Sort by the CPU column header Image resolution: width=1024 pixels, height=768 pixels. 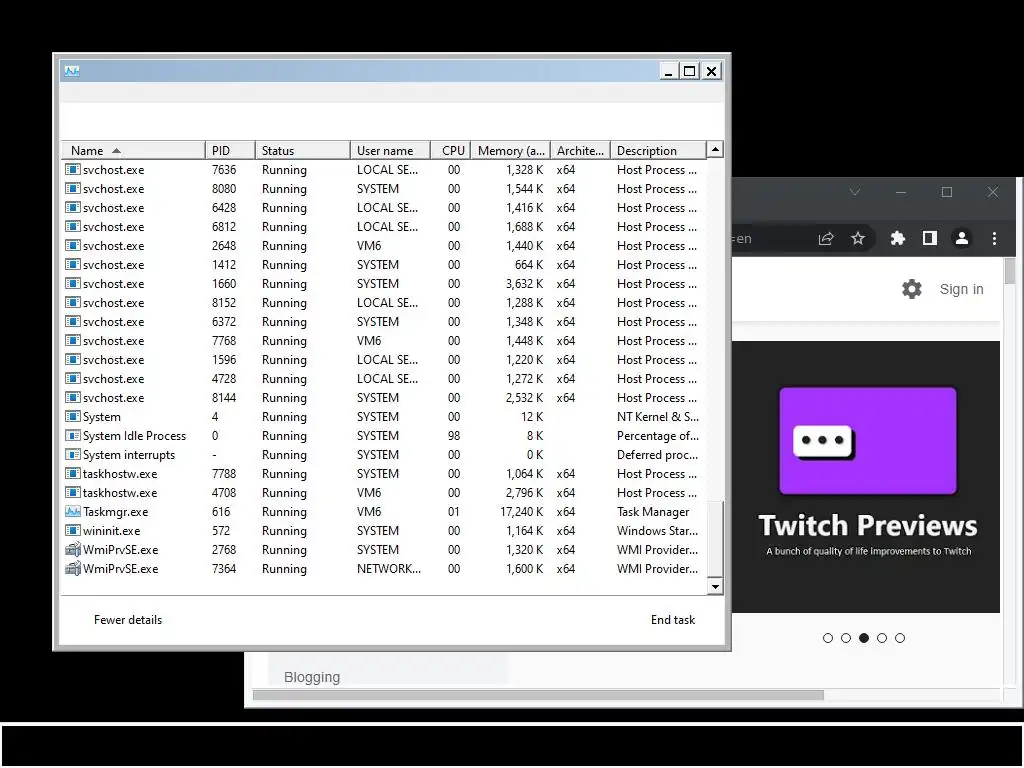451,150
